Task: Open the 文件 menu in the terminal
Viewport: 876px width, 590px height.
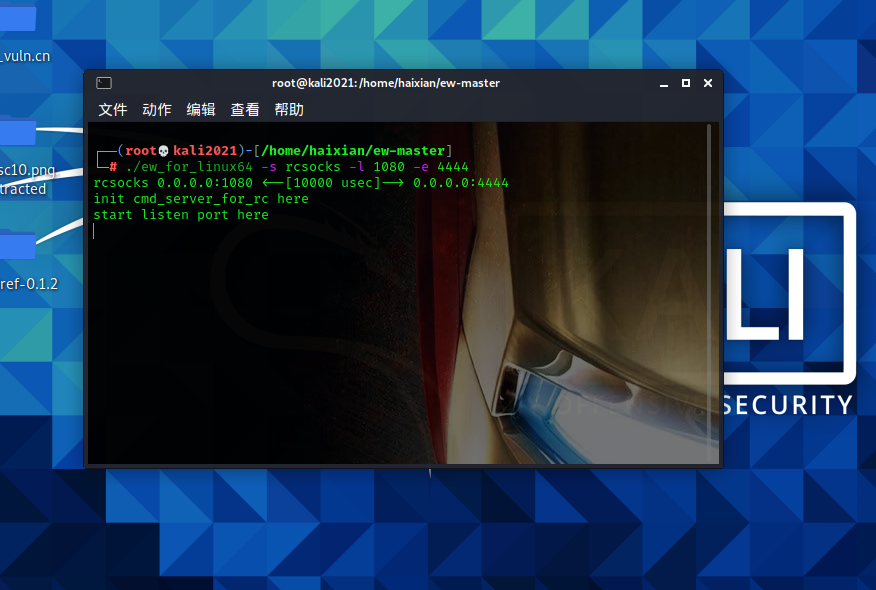Action: click(113, 110)
